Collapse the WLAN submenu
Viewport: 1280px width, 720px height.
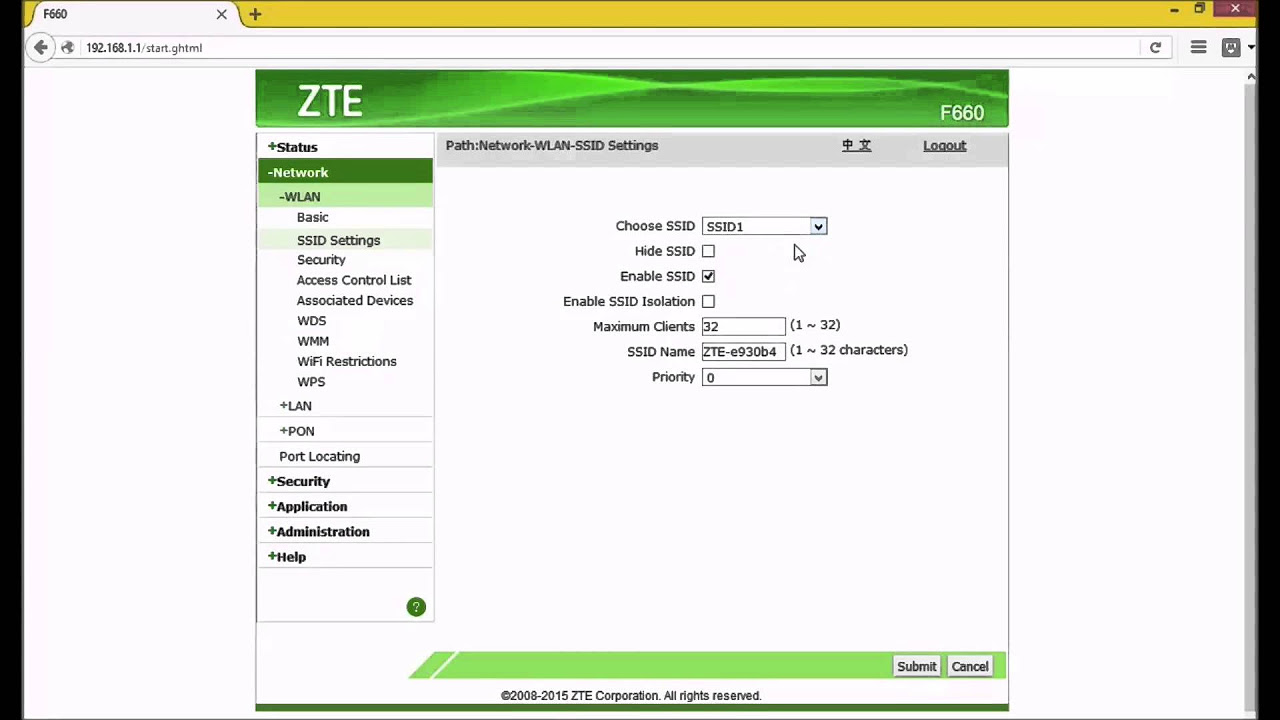(x=300, y=197)
